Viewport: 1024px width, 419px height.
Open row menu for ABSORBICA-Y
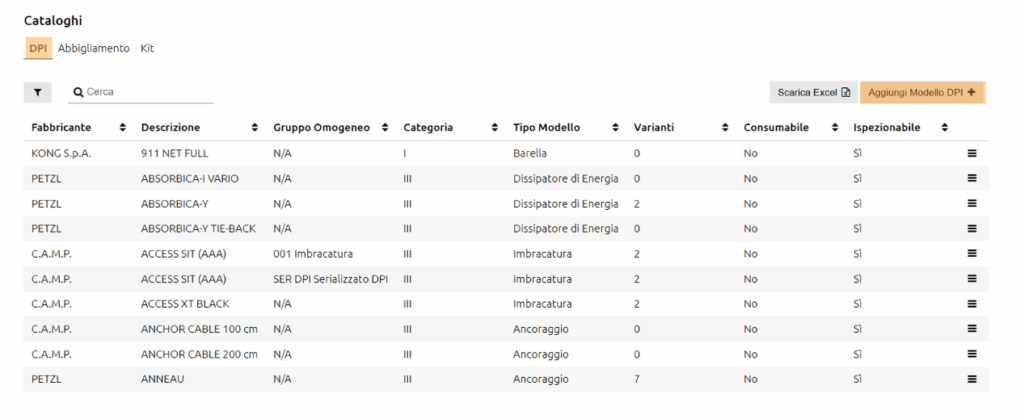click(971, 204)
